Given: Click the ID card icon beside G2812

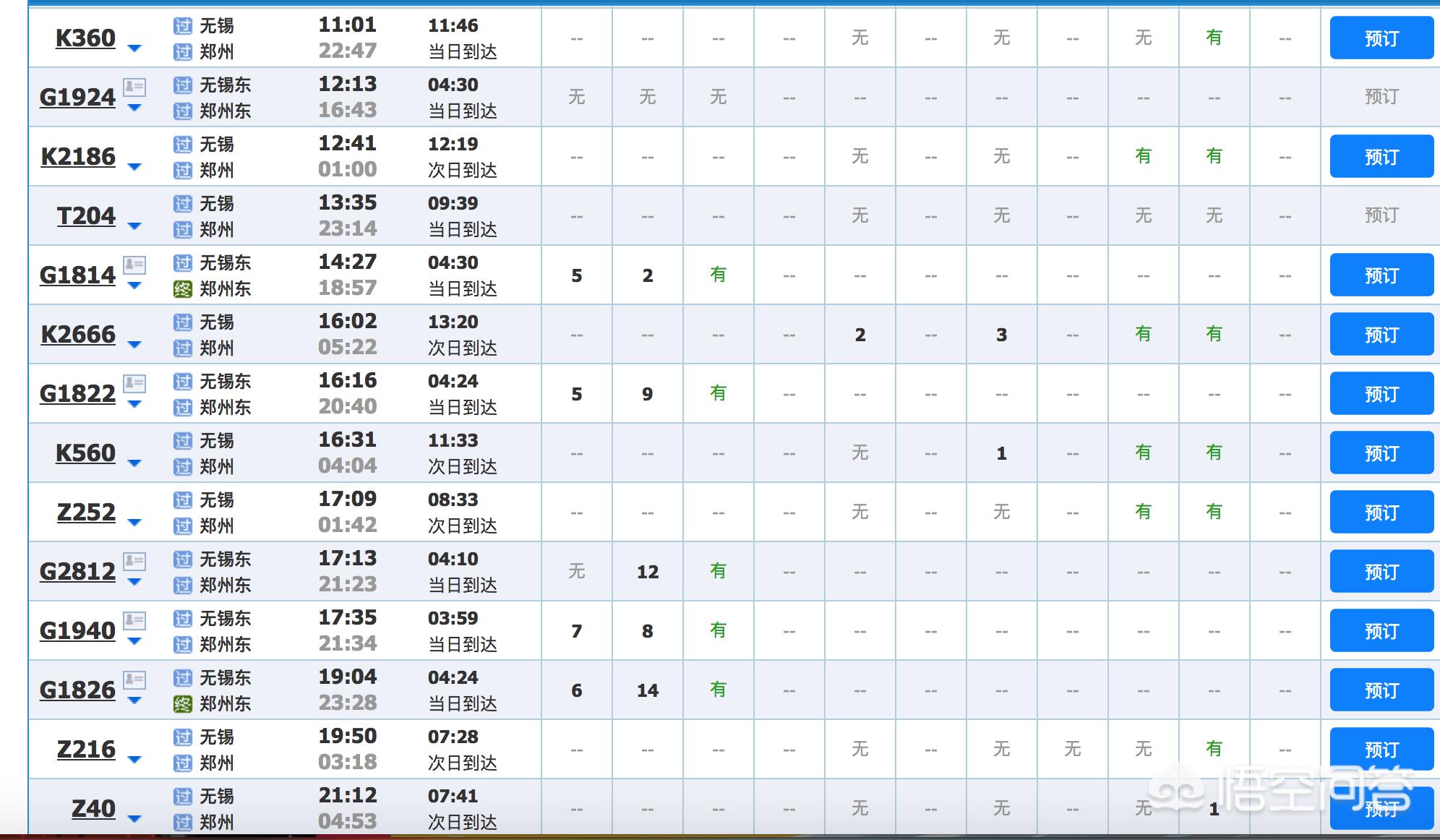Looking at the screenshot, I should pos(134,562).
